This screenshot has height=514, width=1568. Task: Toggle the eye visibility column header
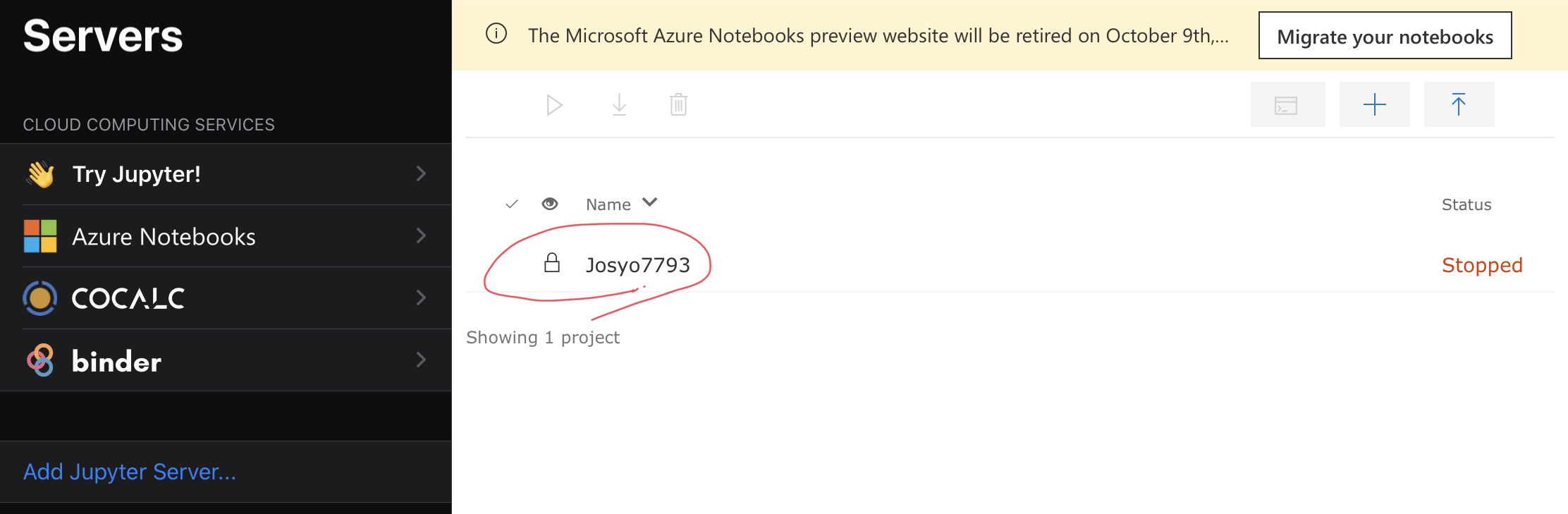point(550,204)
